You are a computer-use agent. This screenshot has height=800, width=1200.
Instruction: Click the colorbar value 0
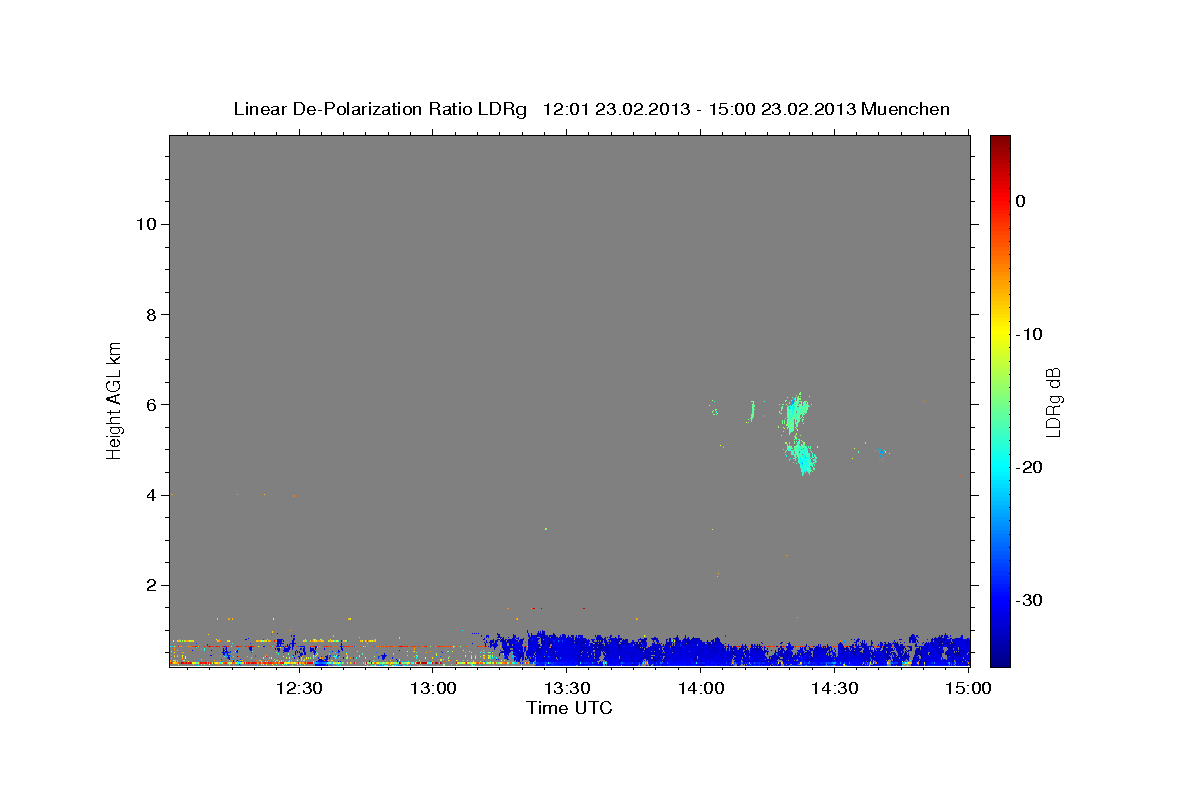(1021, 201)
